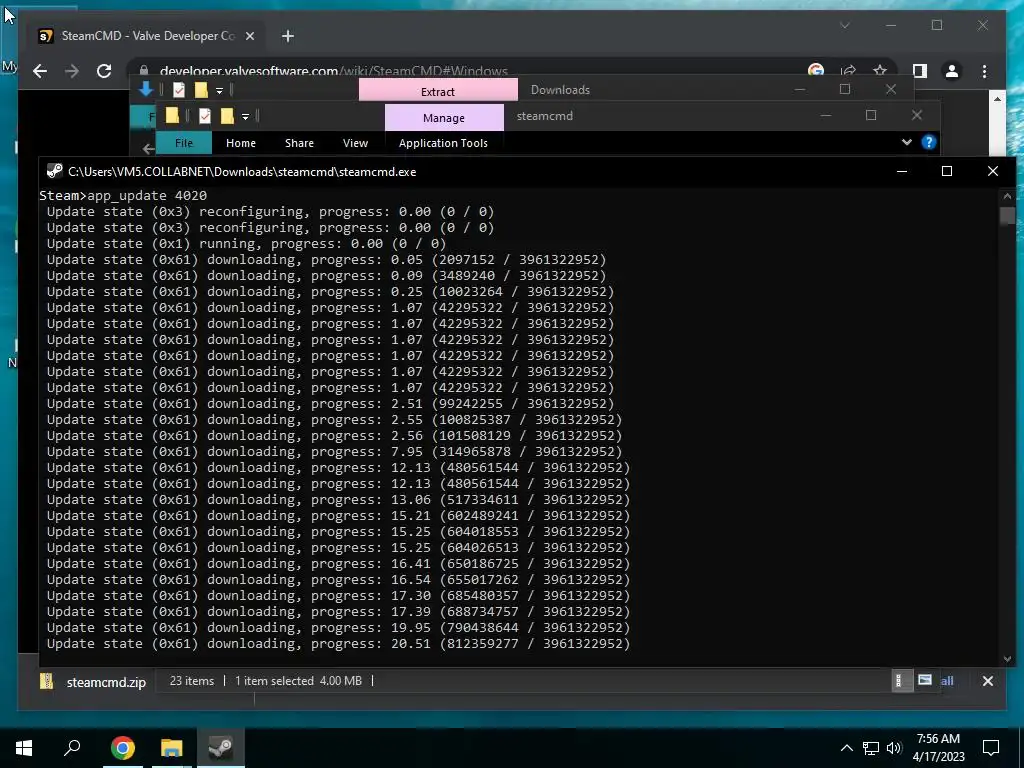This screenshot has width=1024, height=768.
Task: Bookmark this page with the star icon
Action: tap(880, 71)
